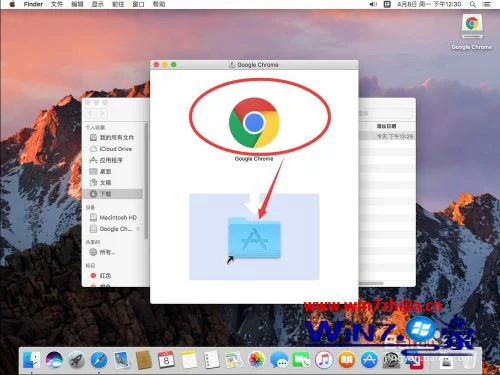
Task: Open Contacts from the Dock
Action: [144, 360]
